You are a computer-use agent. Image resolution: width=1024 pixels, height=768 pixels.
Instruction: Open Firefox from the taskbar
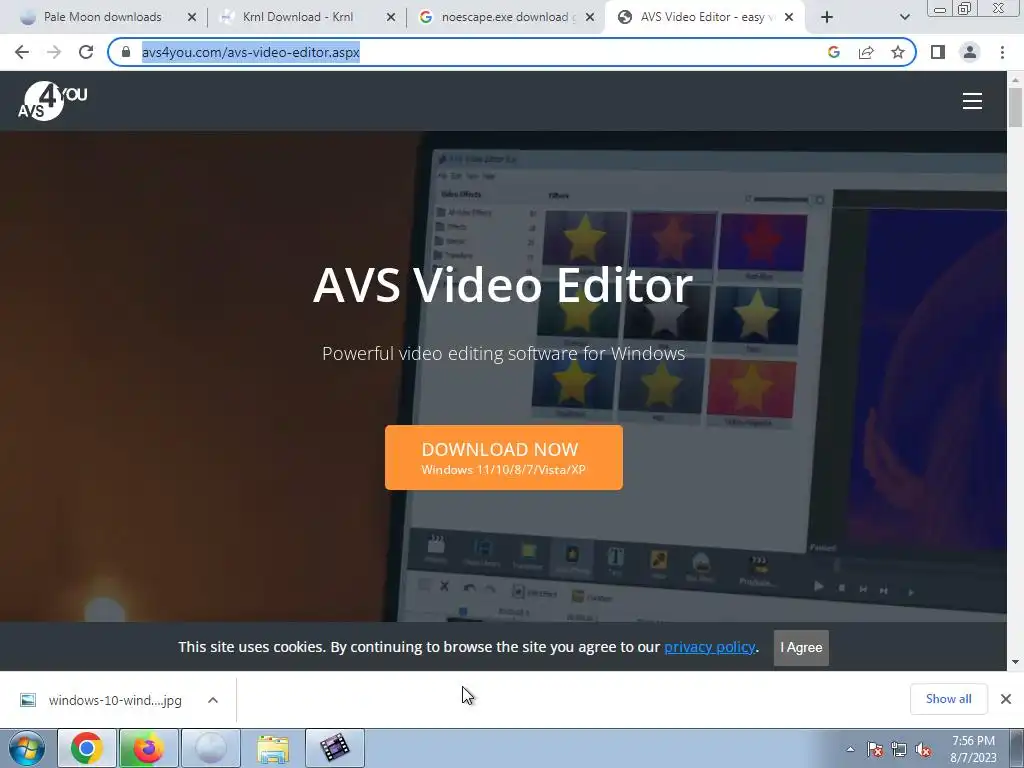coord(148,748)
